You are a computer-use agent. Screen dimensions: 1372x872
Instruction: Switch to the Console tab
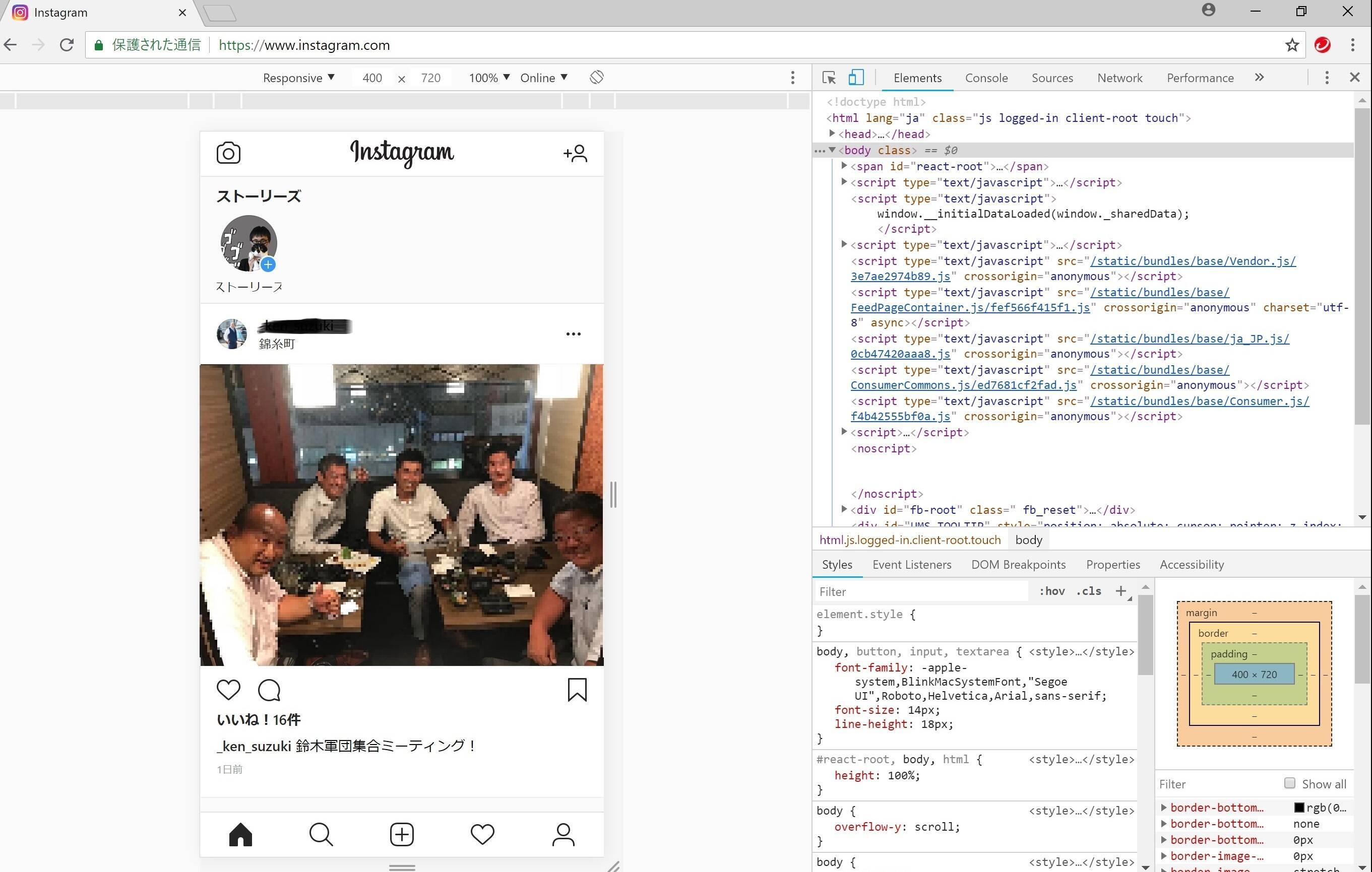(x=986, y=78)
